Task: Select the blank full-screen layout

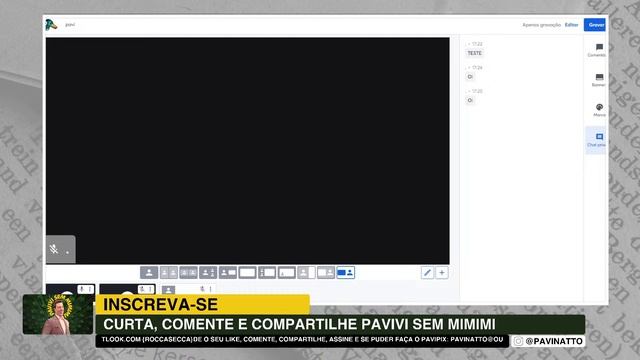Action: [247, 273]
